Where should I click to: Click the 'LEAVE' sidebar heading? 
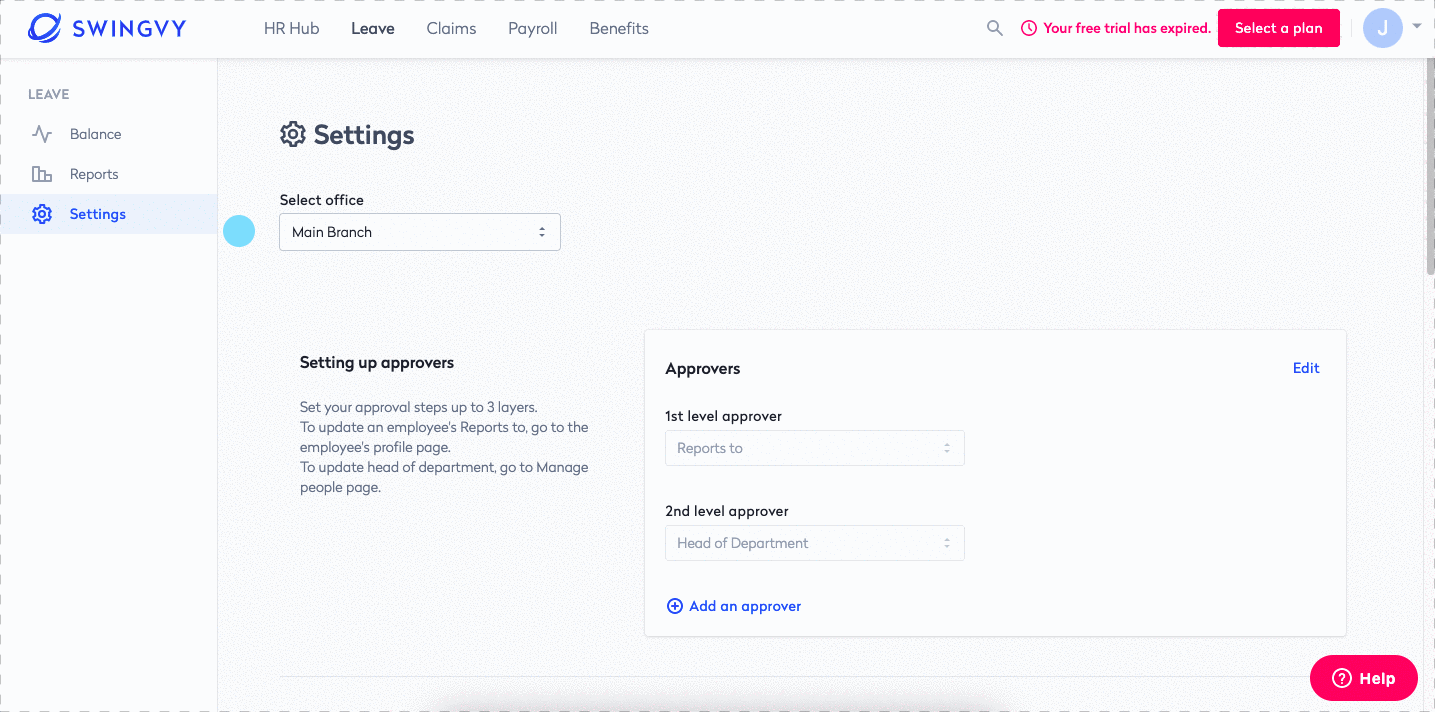pos(49,94)
